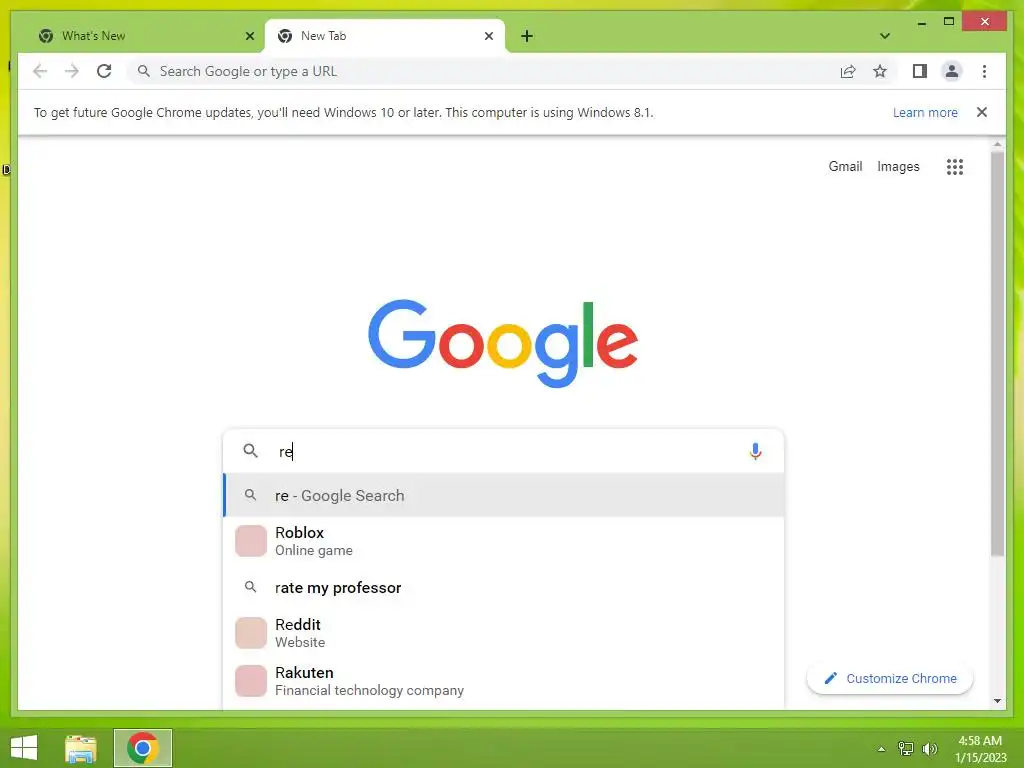Start voice search with microphone
Image resolution: width=1024 pixels, height=768 pixels.
(755, 451)
